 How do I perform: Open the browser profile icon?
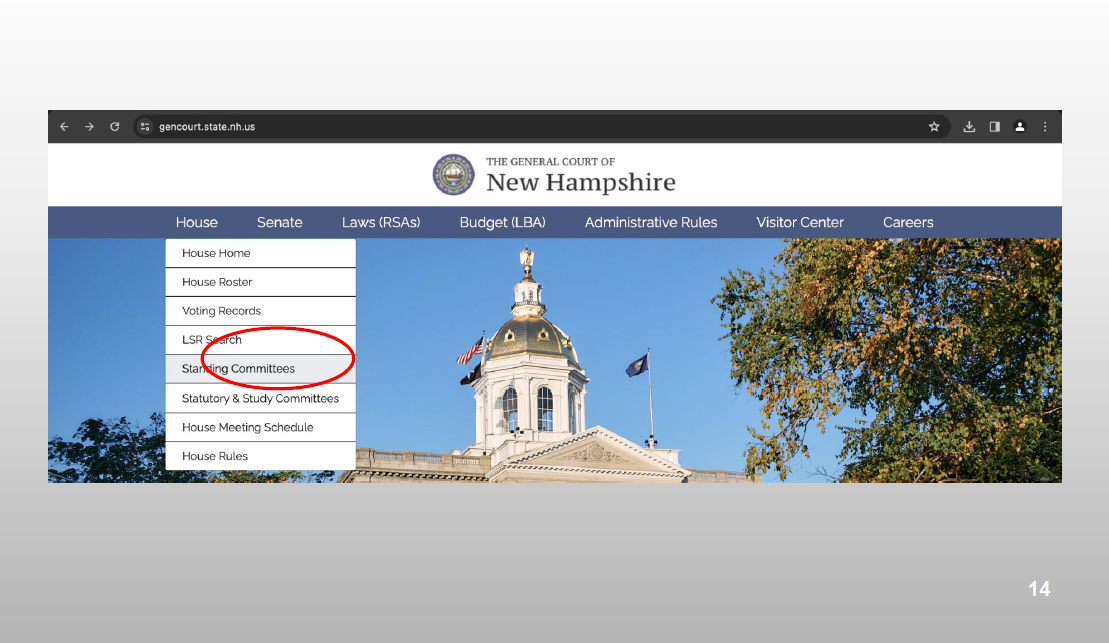(x=1020, y=127)
